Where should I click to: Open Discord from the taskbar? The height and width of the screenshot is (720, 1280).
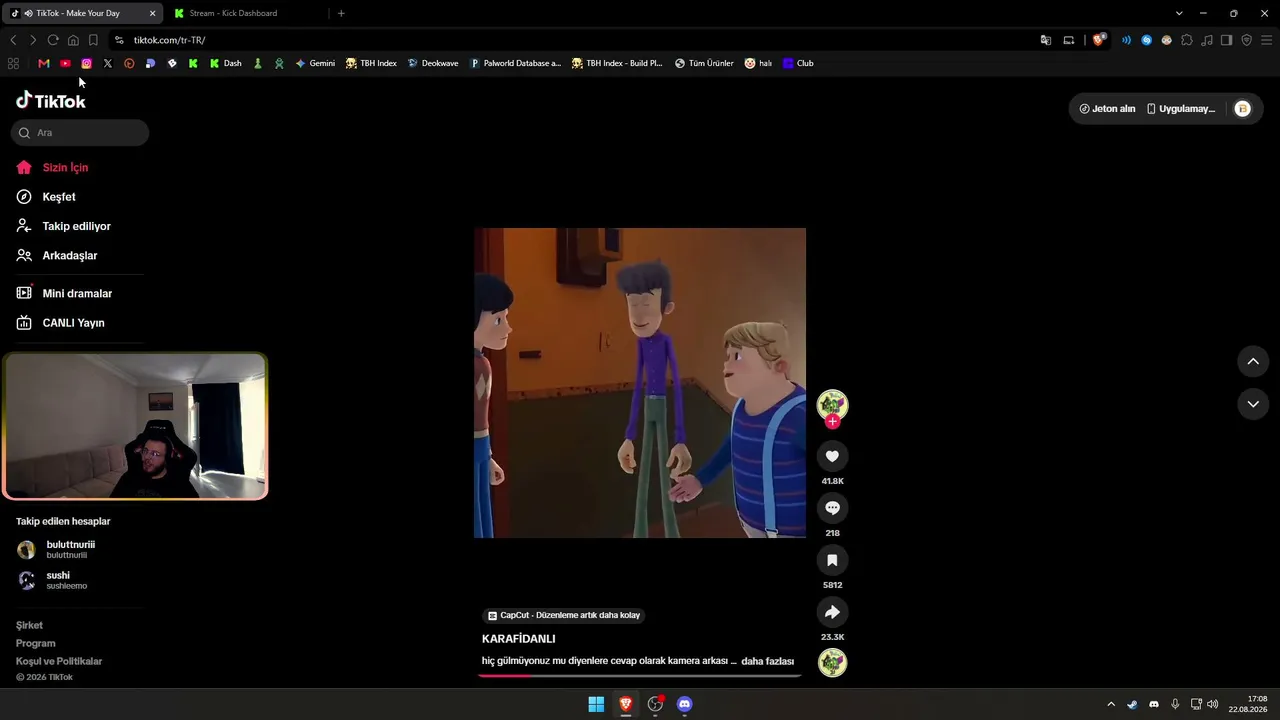coord(684,704)
